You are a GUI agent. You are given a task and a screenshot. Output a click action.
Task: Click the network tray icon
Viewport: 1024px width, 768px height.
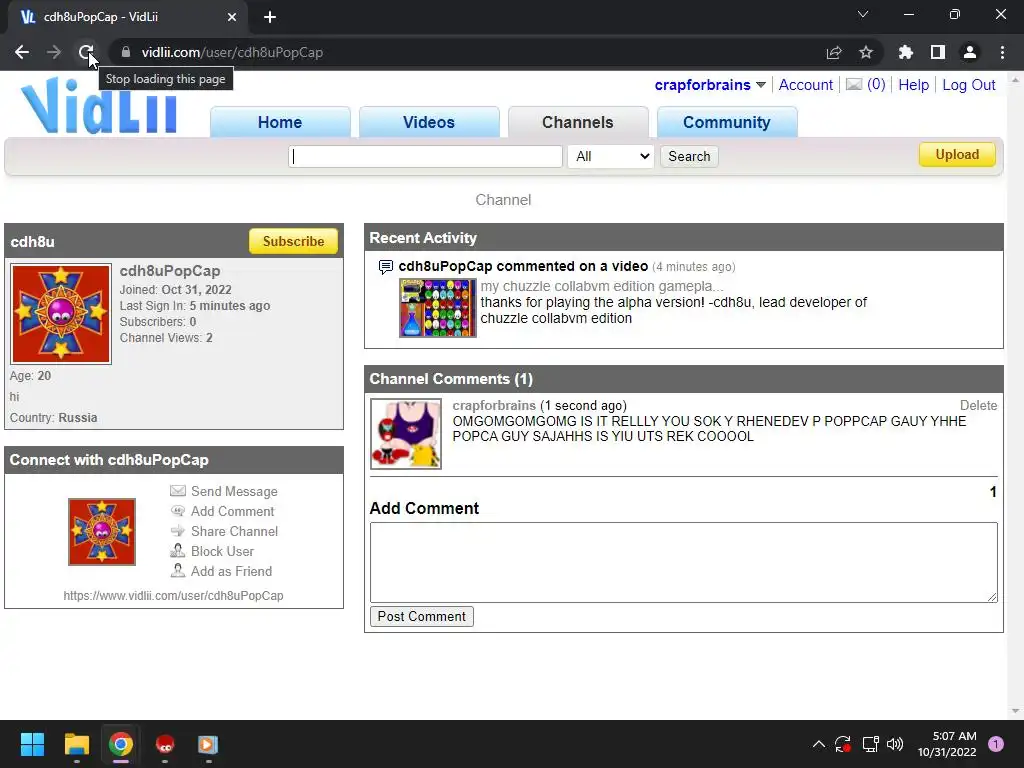point(870,744)
